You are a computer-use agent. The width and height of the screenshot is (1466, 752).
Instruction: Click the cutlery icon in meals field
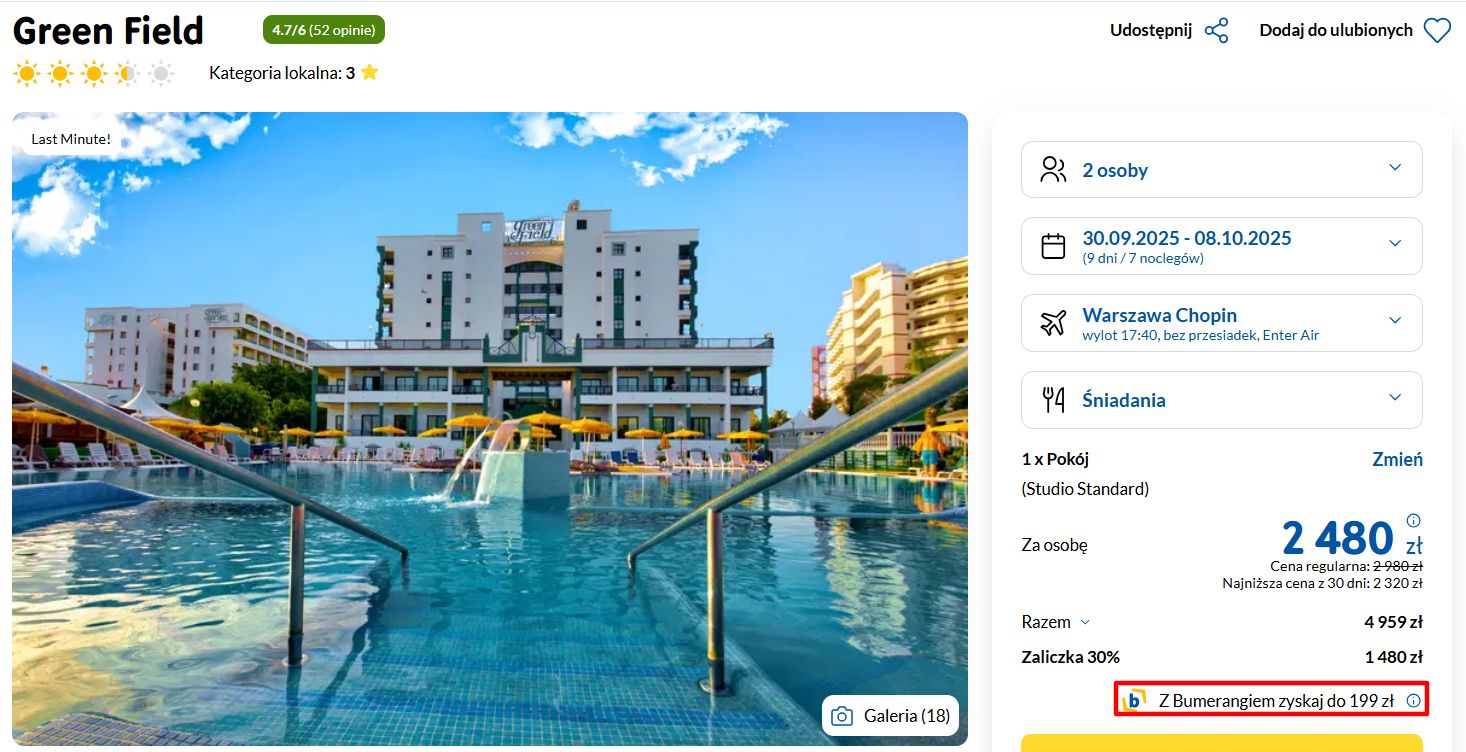[1053, 400]
